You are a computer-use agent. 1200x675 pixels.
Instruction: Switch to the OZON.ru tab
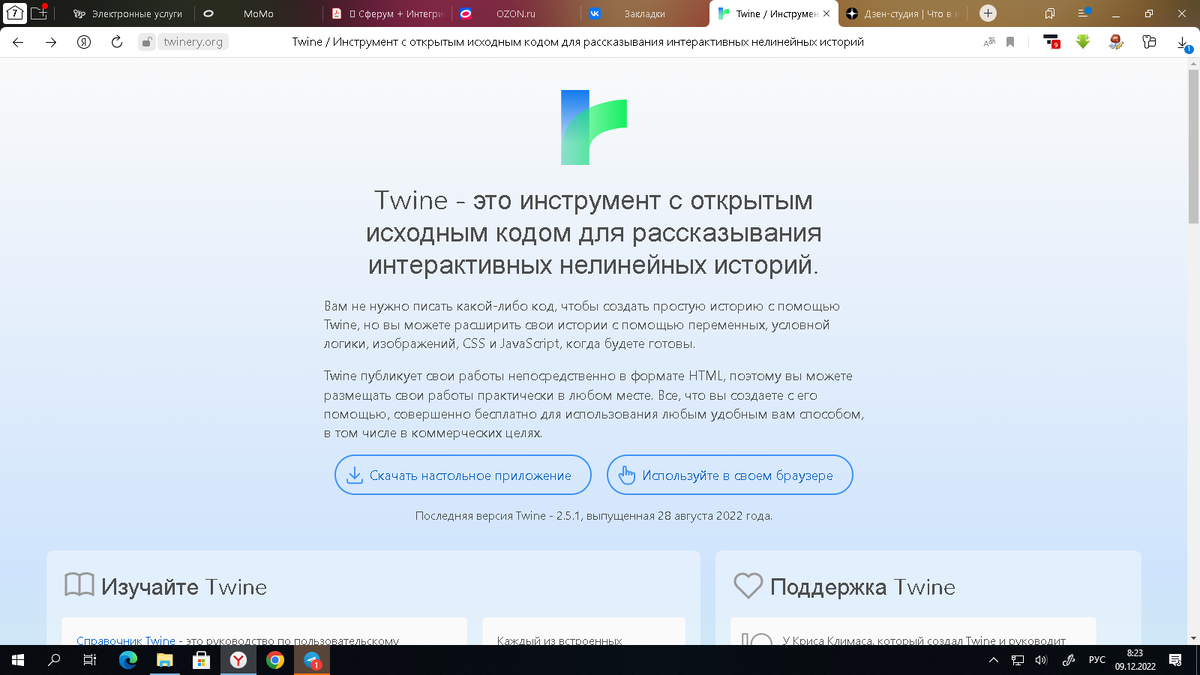point(516,14)
